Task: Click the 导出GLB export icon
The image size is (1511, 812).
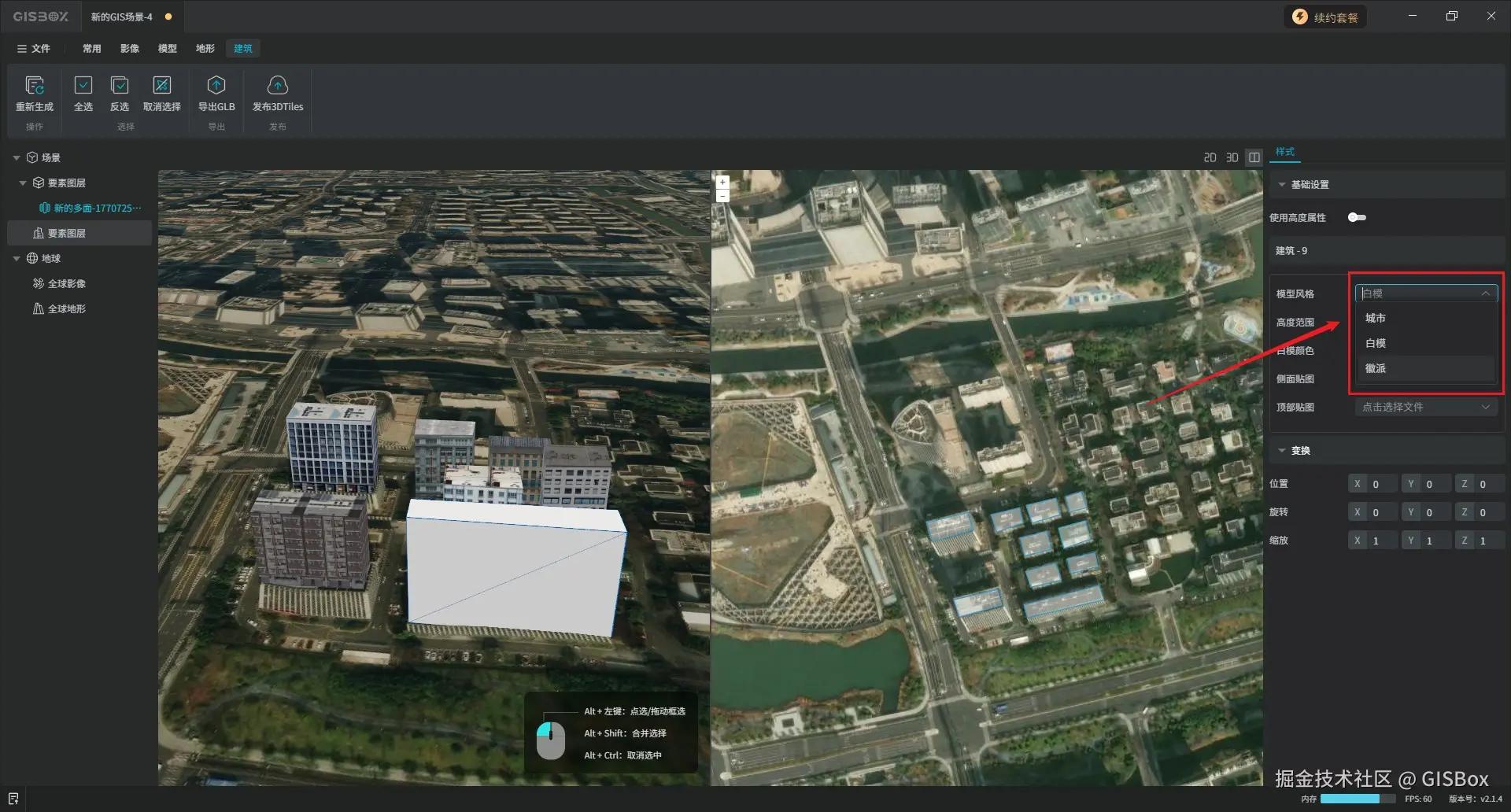Action: pyautogui.click(x=216, y=85)
